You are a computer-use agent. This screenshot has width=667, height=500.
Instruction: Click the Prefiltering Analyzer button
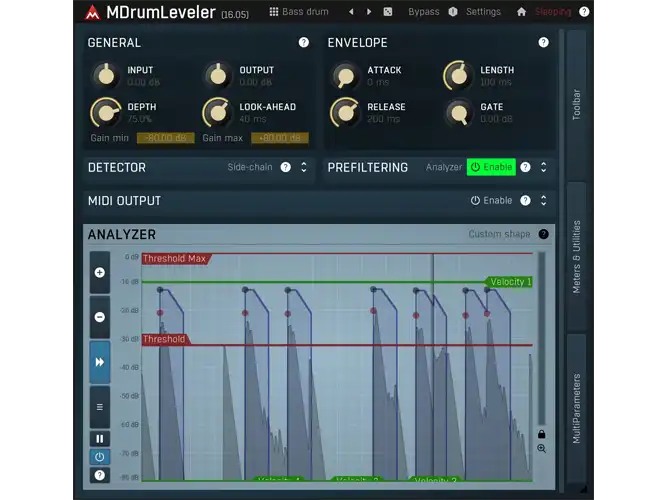pyautogui.click(x=444, y=167)
